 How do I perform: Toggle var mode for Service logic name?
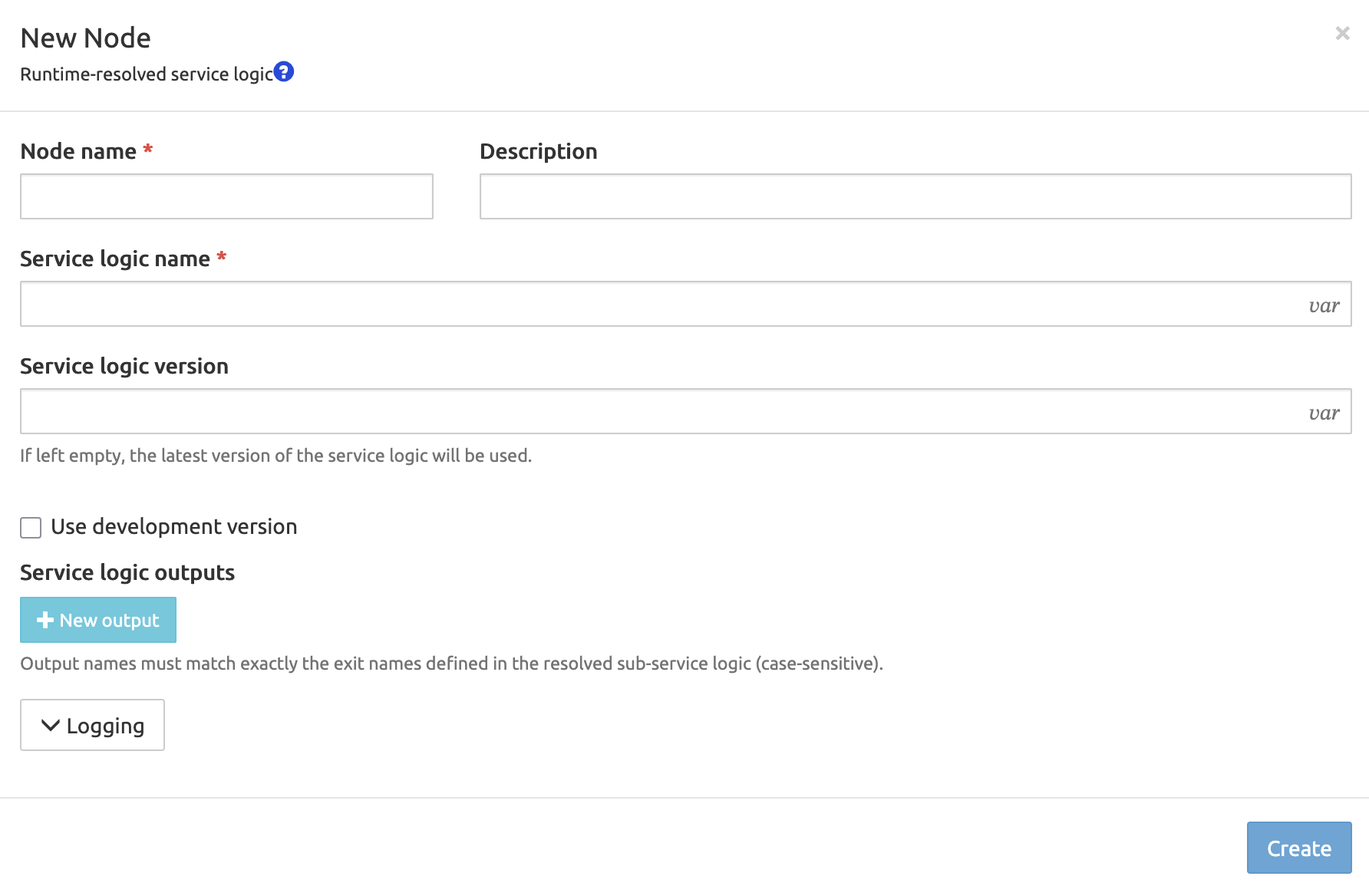(x=1324, y=305)
